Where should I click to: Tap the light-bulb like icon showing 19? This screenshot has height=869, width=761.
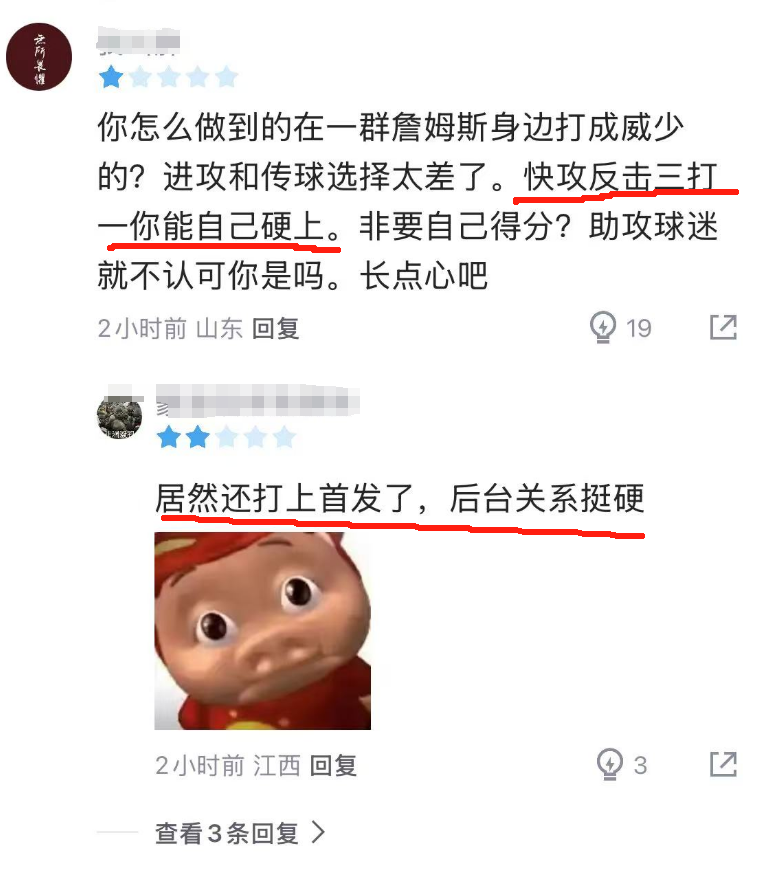pyautogui.click(x=602, y=327)
